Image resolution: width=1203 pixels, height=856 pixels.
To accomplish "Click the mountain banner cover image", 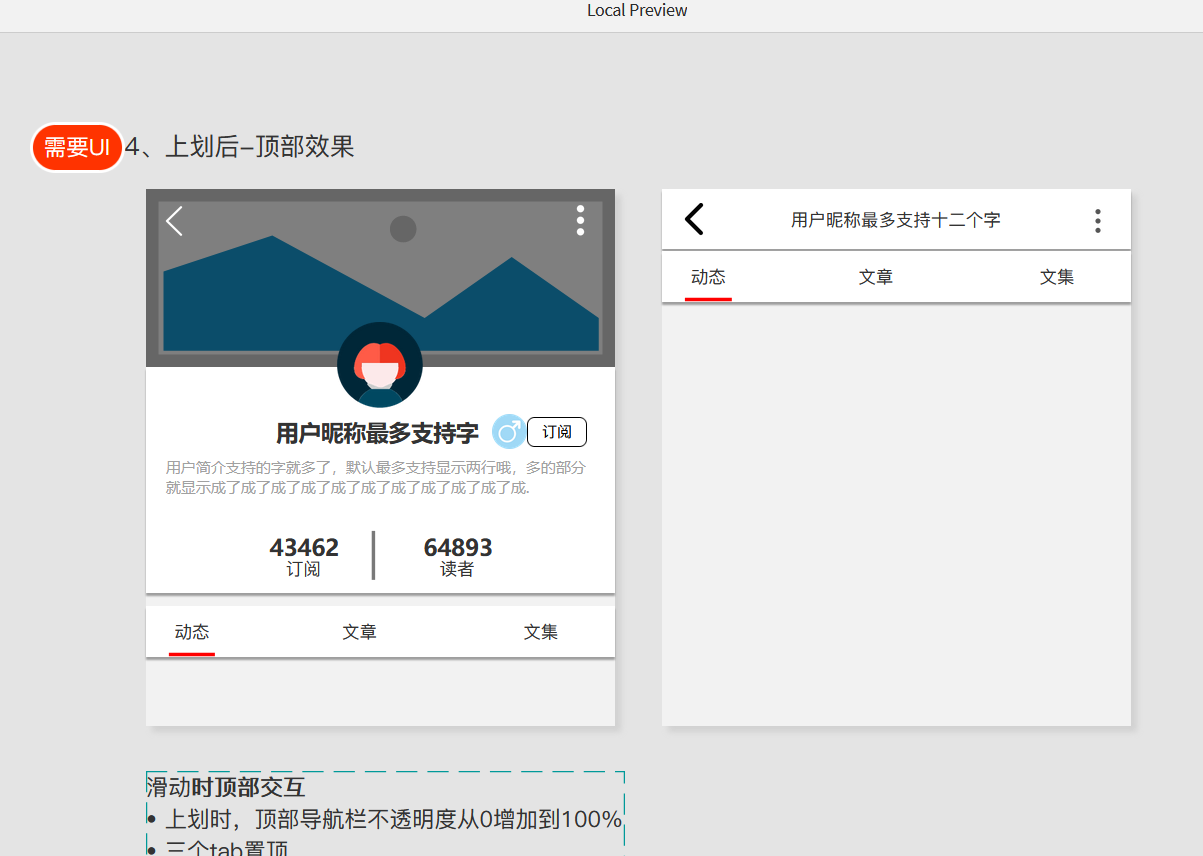I will (380, 278).
